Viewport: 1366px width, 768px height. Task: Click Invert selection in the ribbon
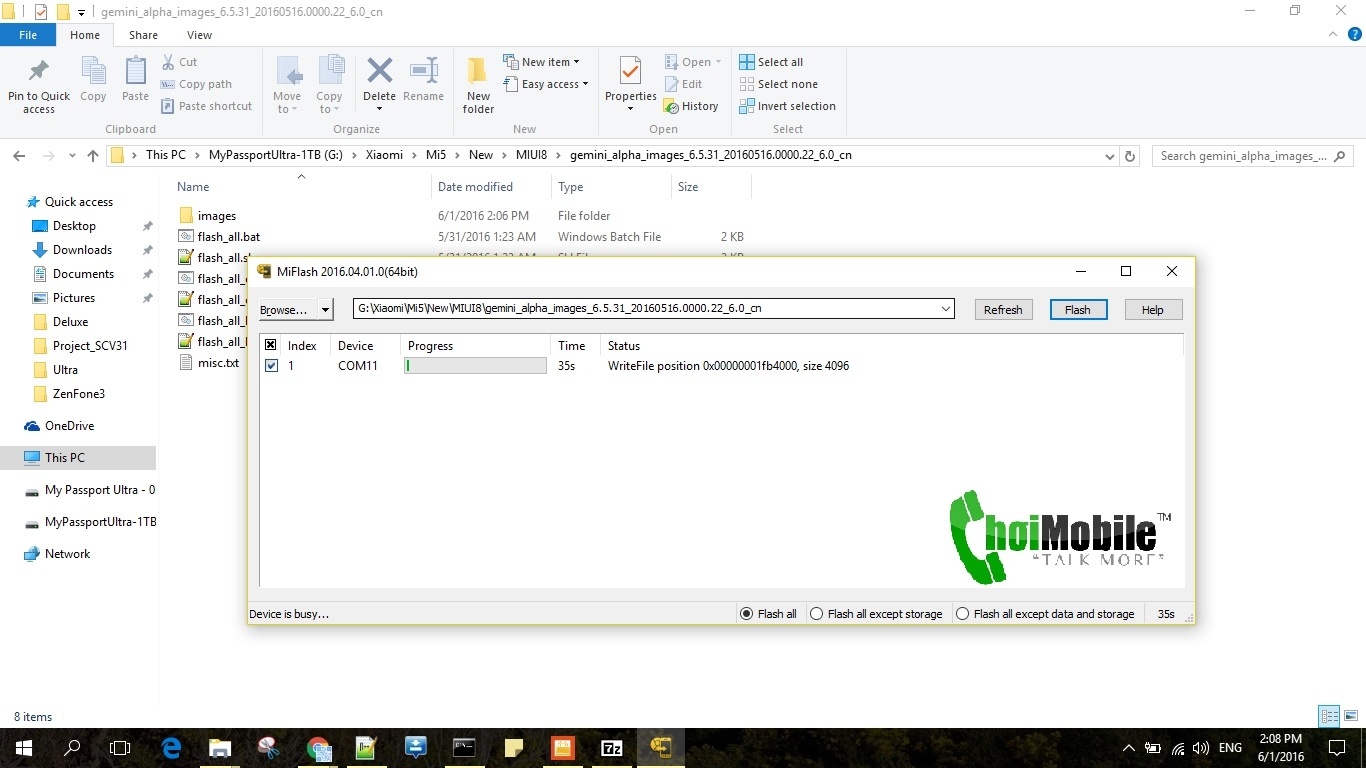(787, 106)
